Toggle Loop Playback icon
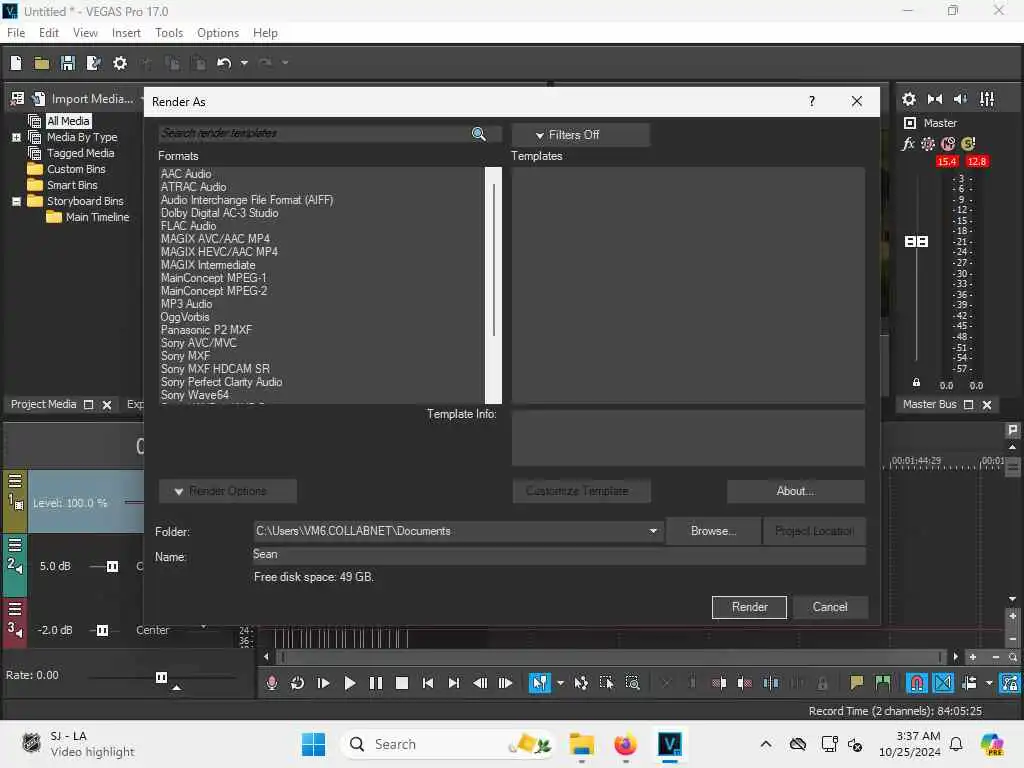 (297, 683)
